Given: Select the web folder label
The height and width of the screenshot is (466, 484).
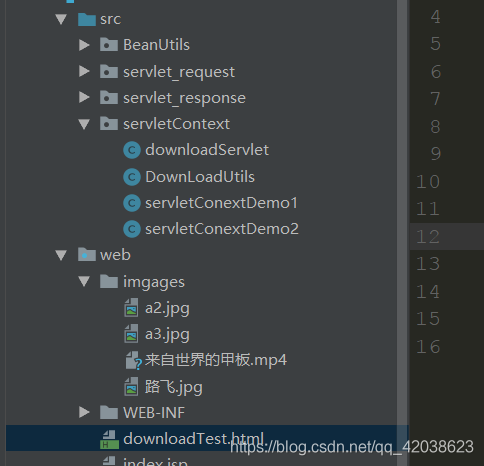Looking at the screenshot, I should click(115, 255).
